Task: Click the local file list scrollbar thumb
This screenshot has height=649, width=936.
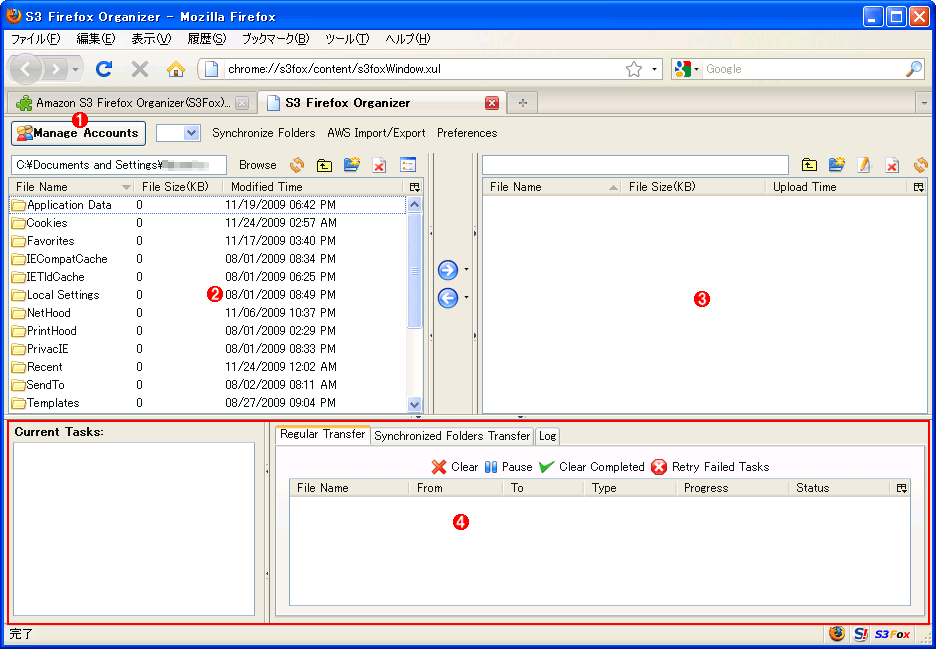Action: 414,270
